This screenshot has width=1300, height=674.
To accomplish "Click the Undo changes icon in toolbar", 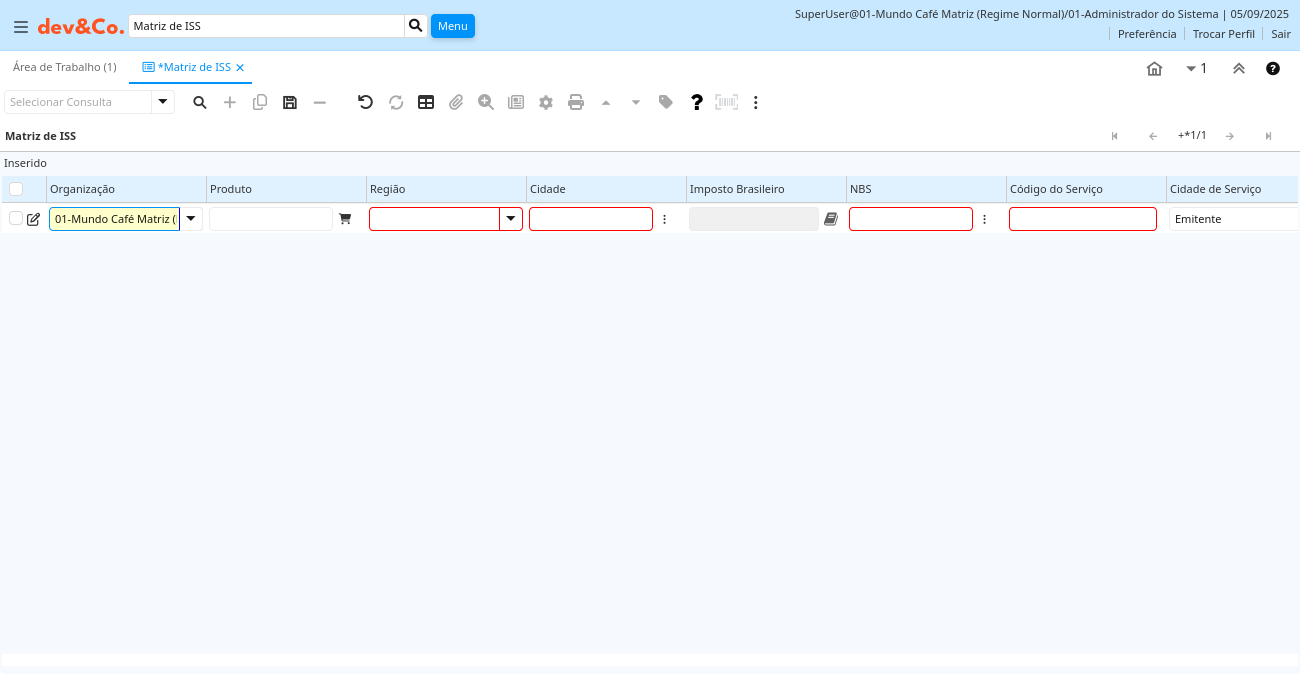I will pyautogui.click(x=365, y=102).
